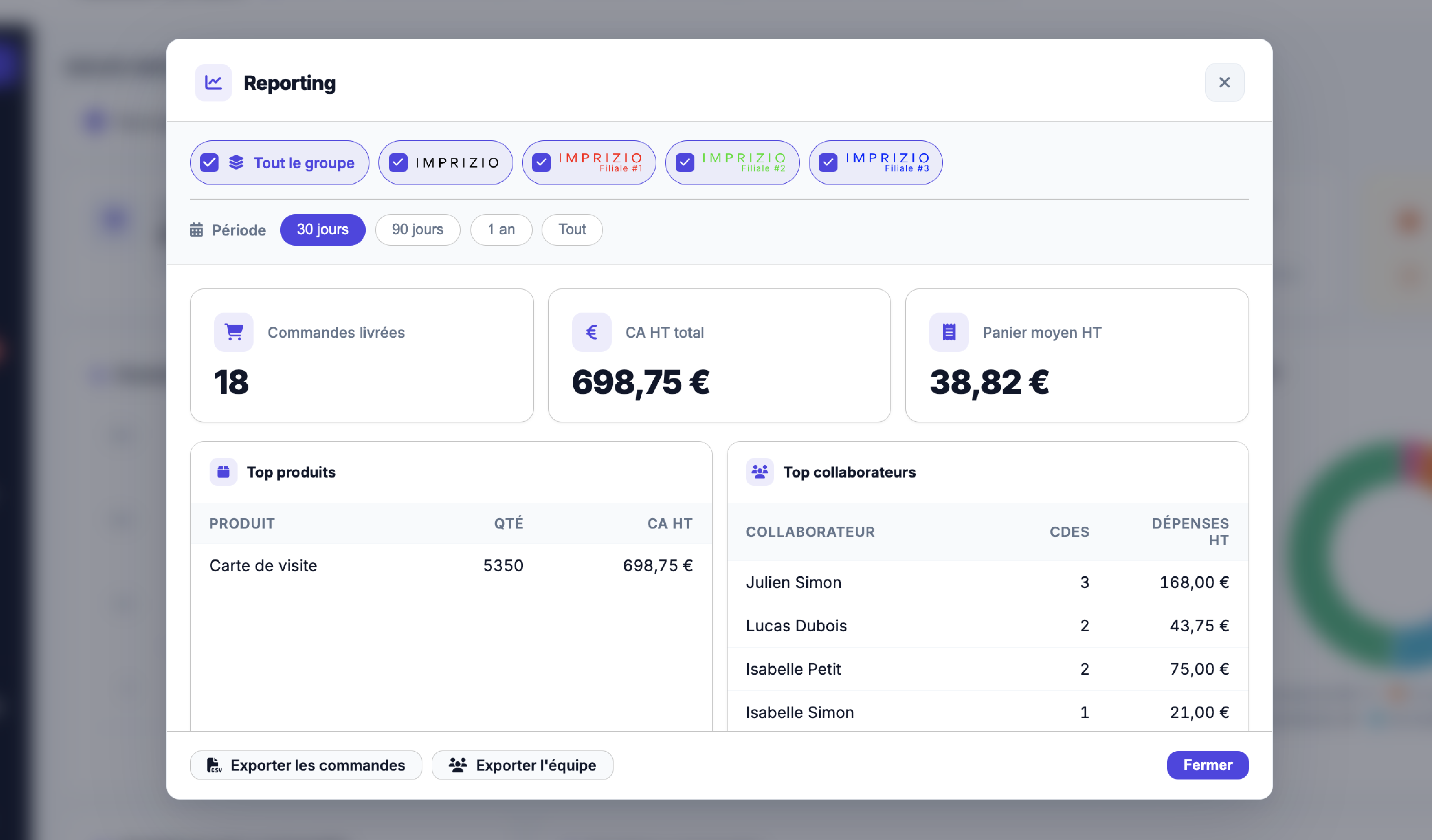Click the CSV file icon on export button

pyautogui.click(x=214, y=766)
